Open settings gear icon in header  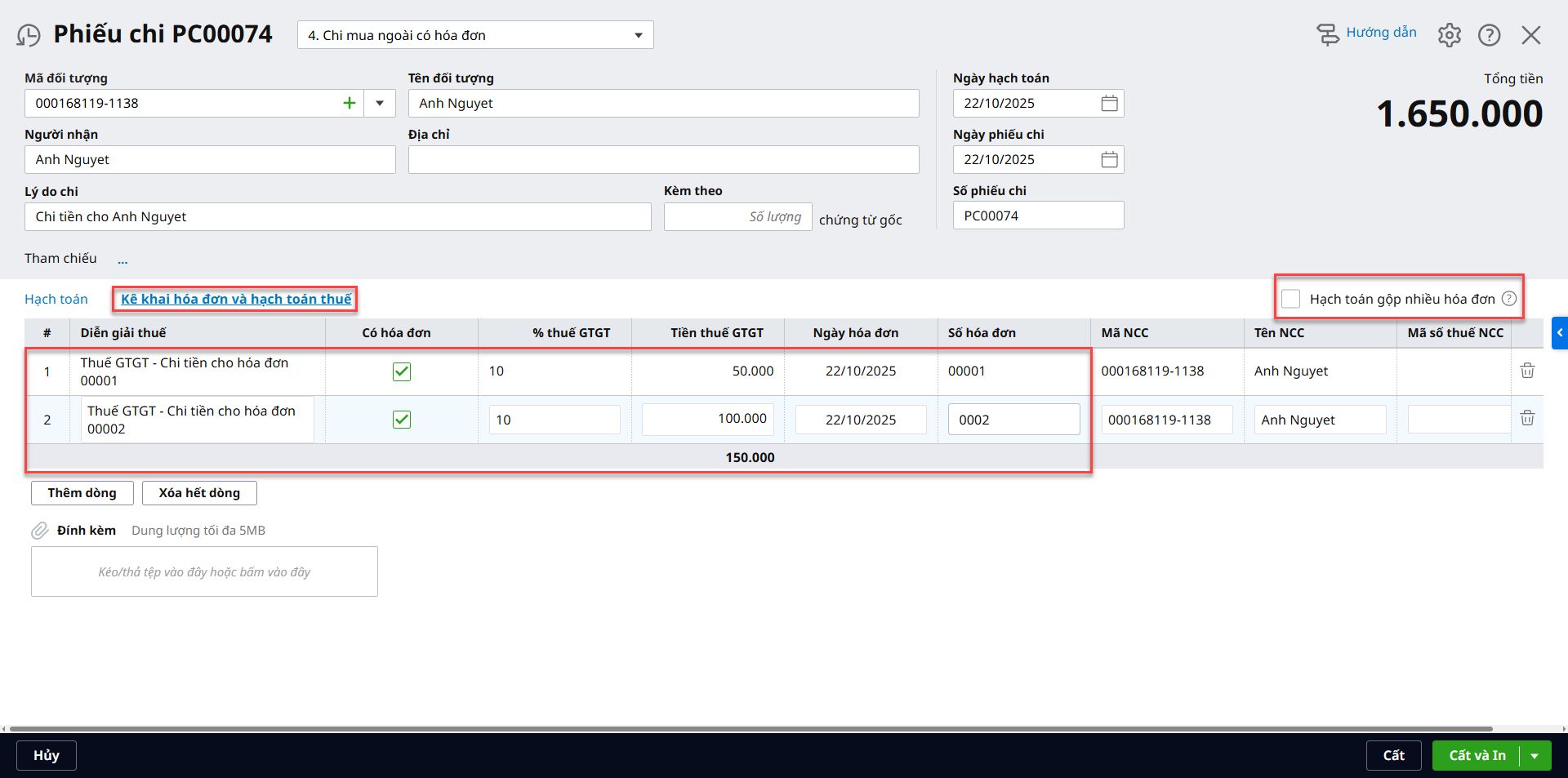1449,35
